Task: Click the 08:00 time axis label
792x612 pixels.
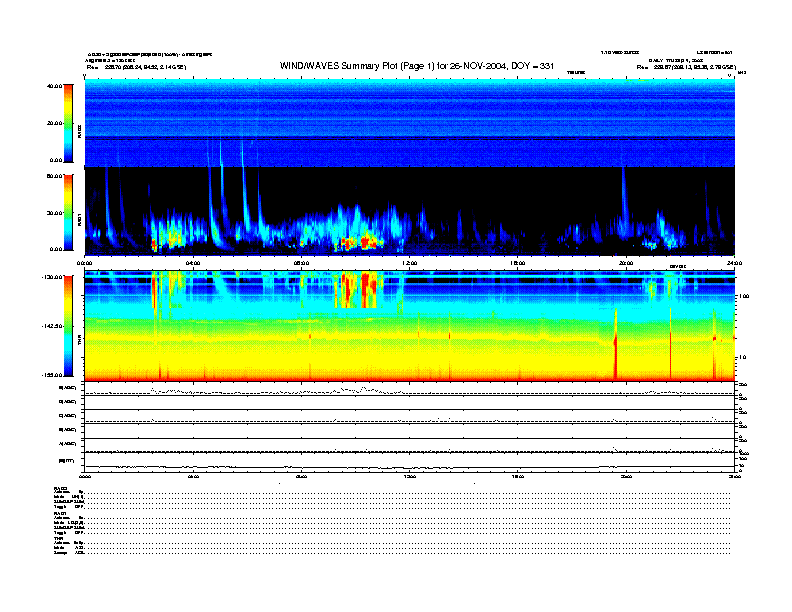Action: tap(301, 263)
